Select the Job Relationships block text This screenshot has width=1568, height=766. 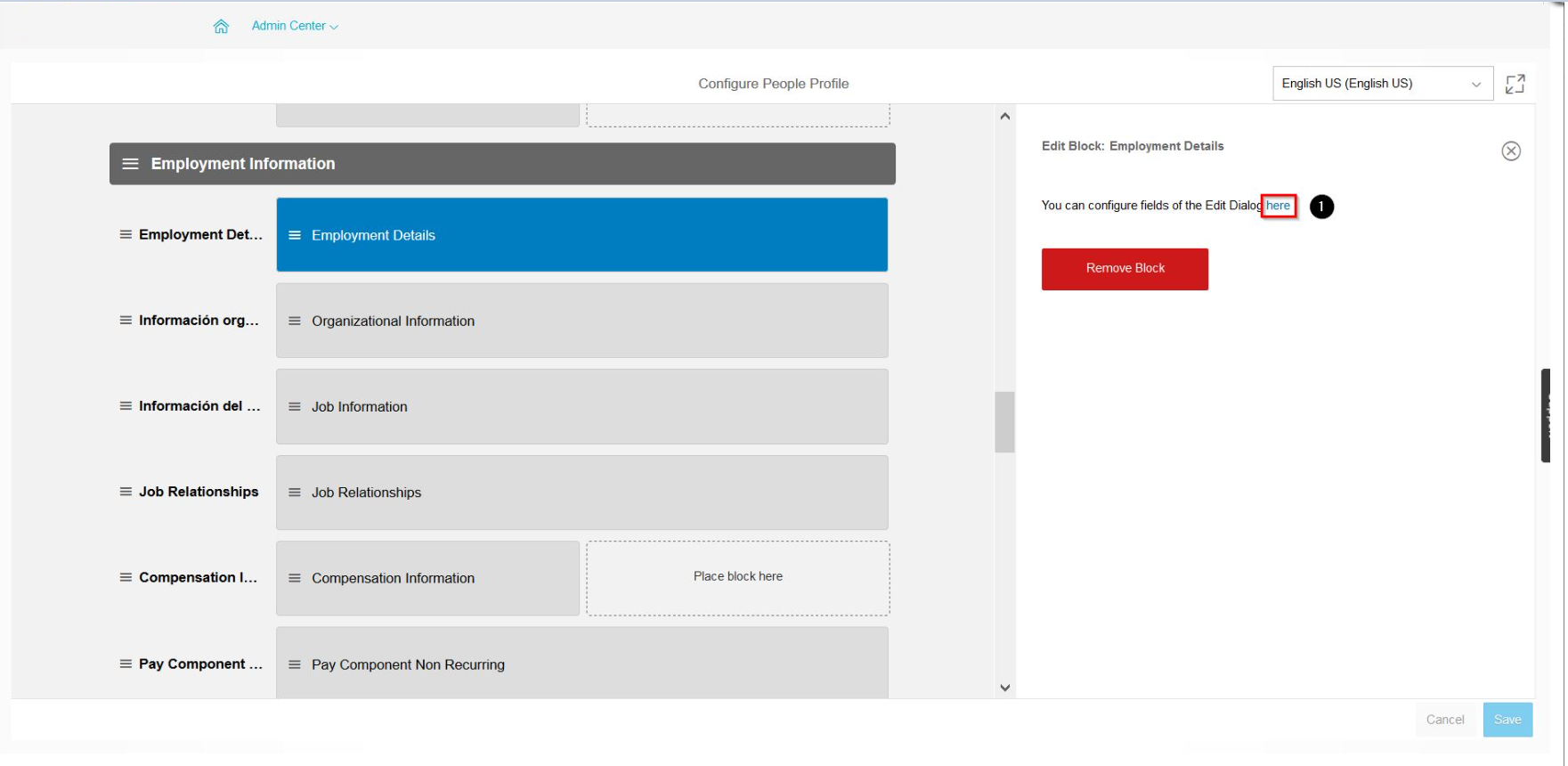[366, 493]
